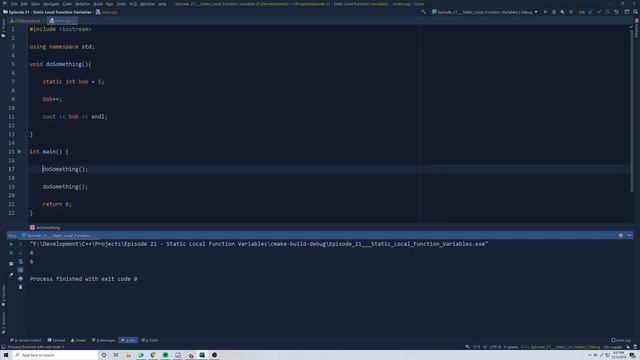Toggle the Run tool window button

pos(128,340)
